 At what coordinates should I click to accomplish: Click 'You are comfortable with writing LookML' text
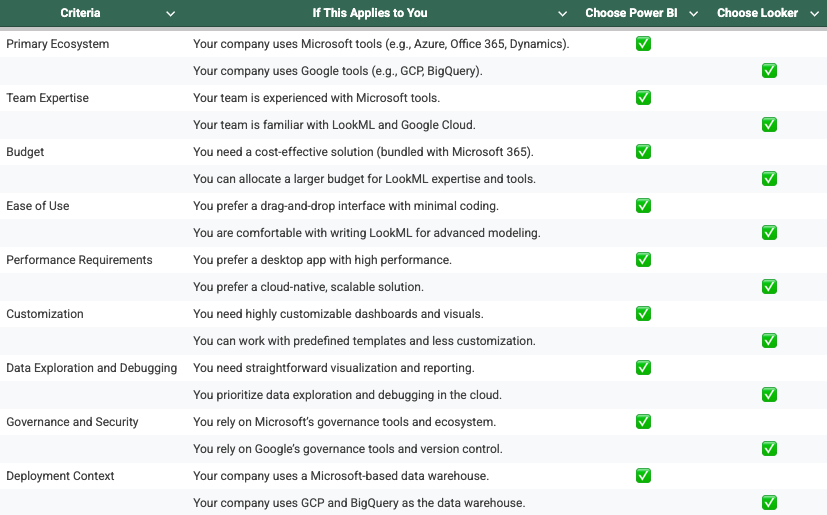pos(367,233)
